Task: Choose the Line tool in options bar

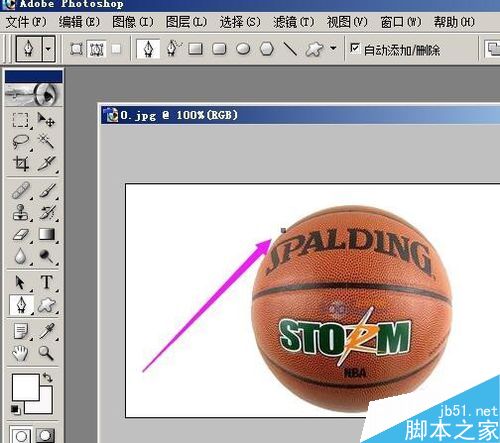Action: [x=289, y=49]
